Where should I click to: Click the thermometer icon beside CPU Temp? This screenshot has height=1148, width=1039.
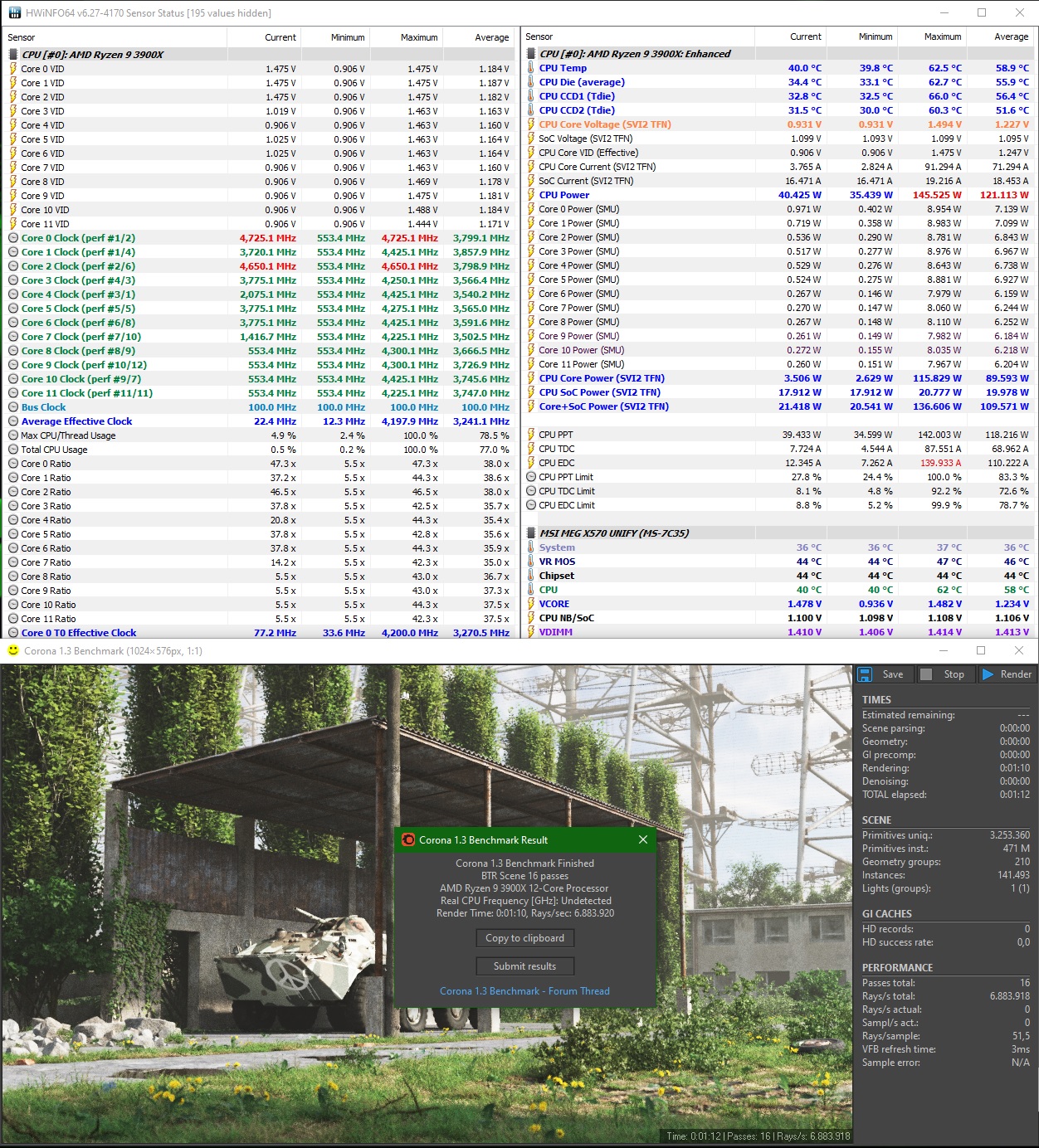point(531,68)
